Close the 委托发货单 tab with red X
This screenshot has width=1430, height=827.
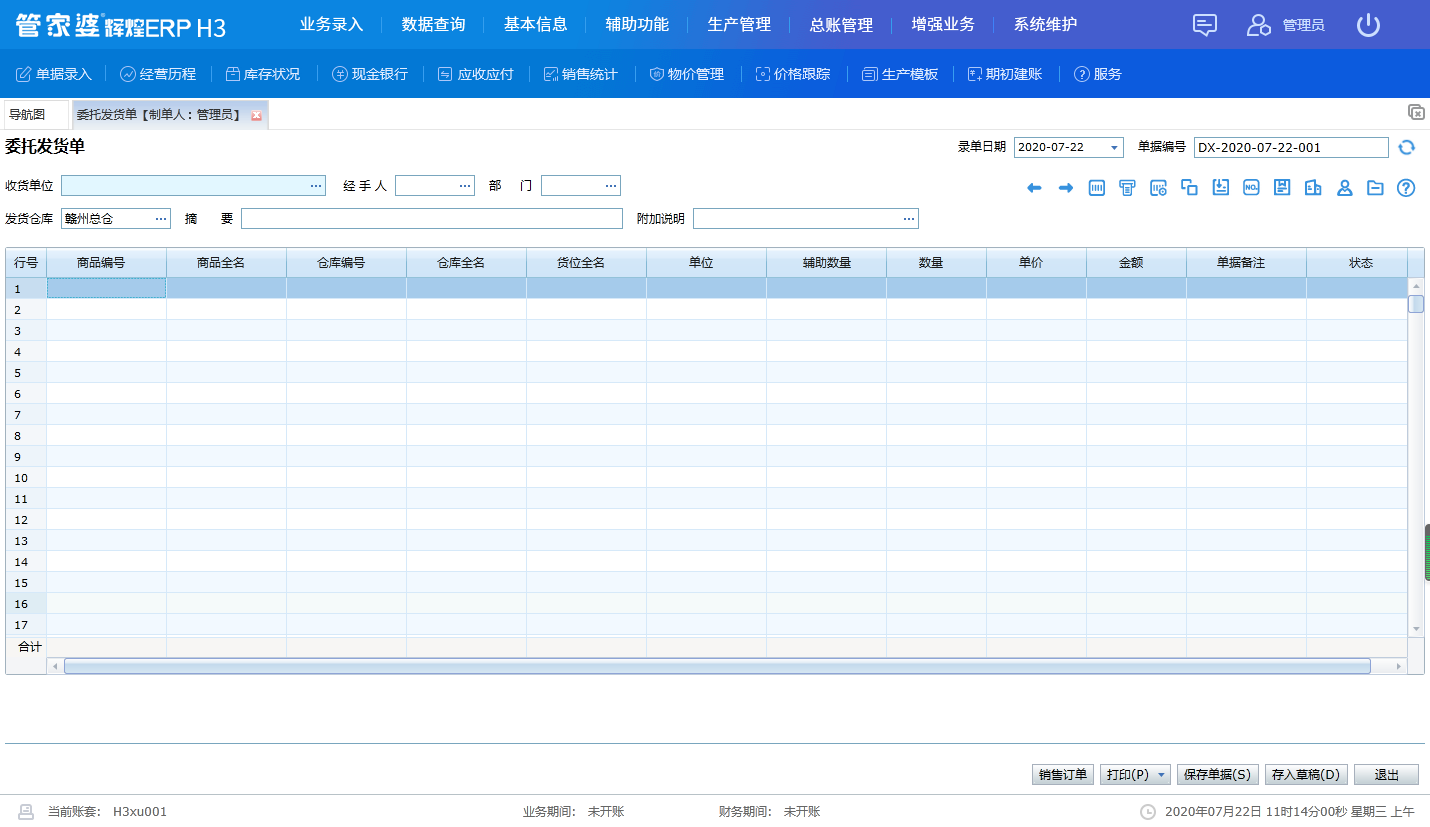tap(256, 116)
